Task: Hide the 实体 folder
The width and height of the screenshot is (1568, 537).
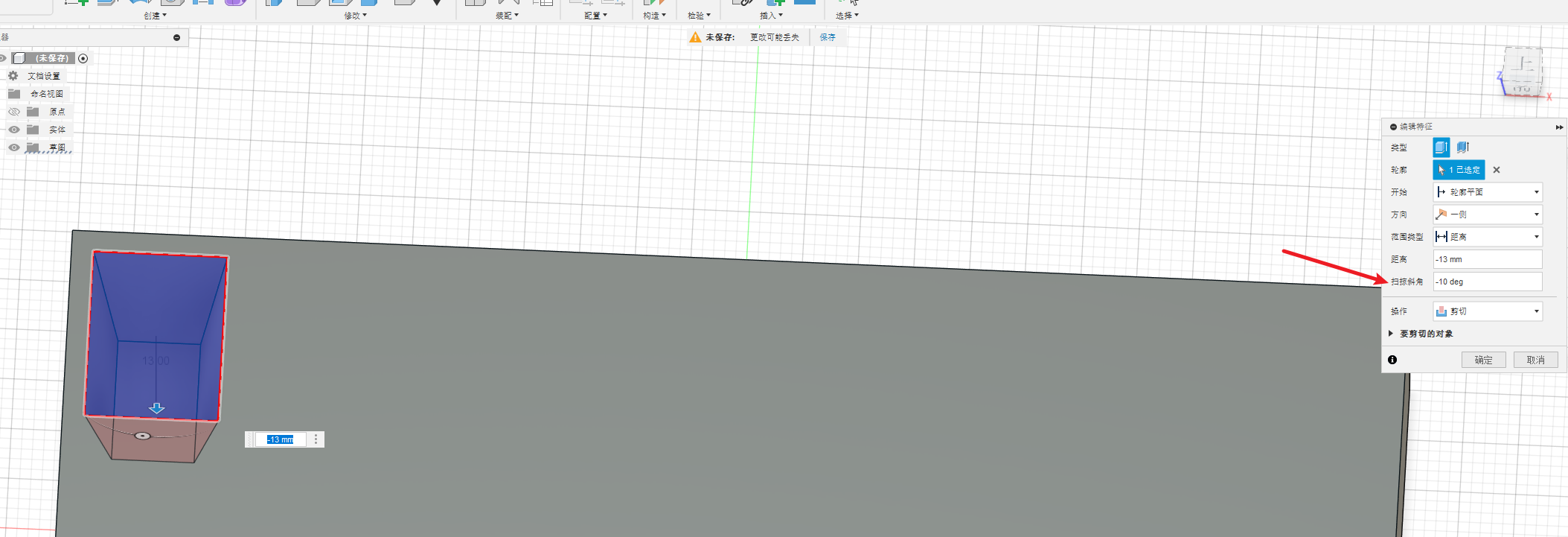Action: click(x=13, y=130)
